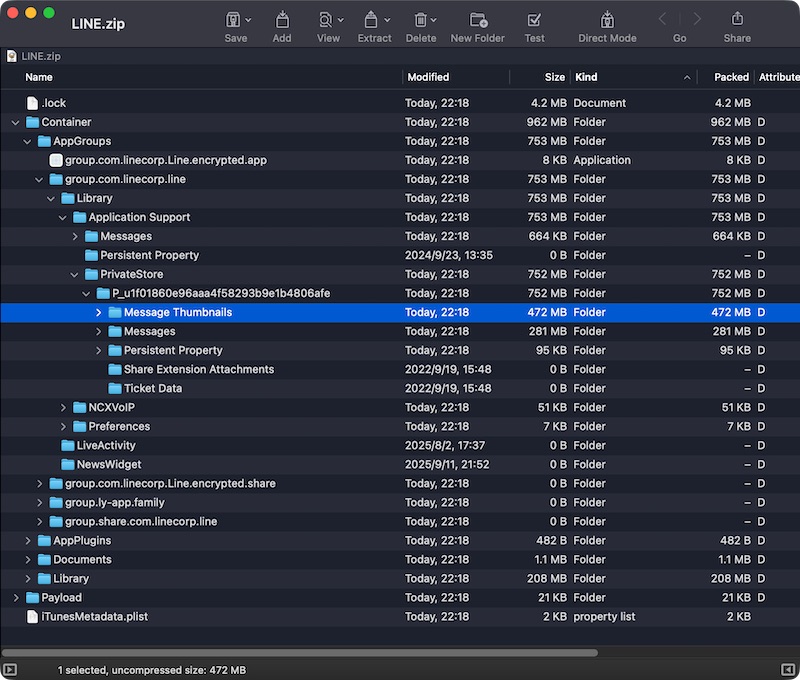This screenshot has height=680, width=800.
Task: Click the Share toolbar icon
Action: [x=737, y=19]
